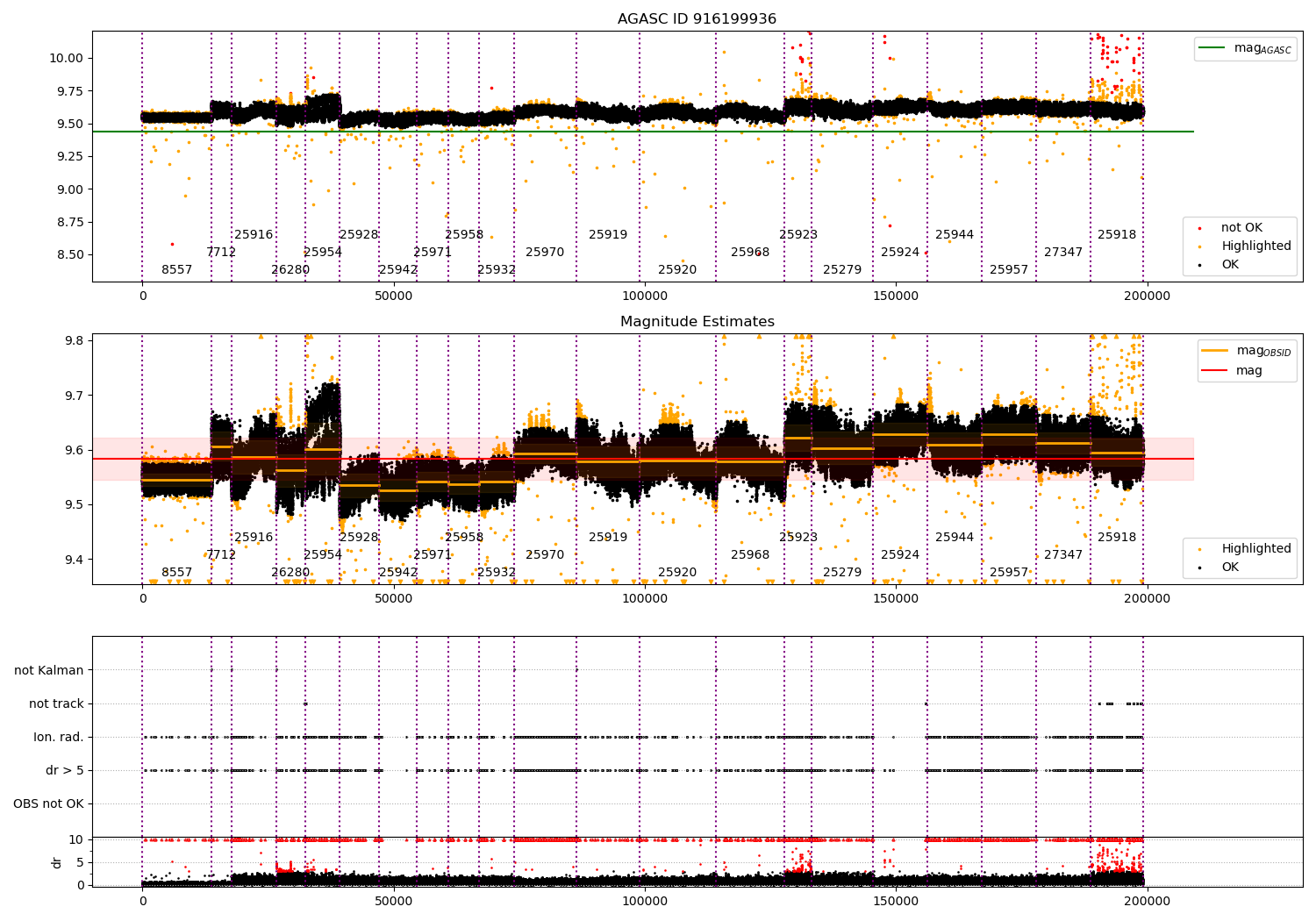Click the mag OBSID legend label
Image resolution: width=1316 pixels, height=921 pixels.
(1264, 352)
